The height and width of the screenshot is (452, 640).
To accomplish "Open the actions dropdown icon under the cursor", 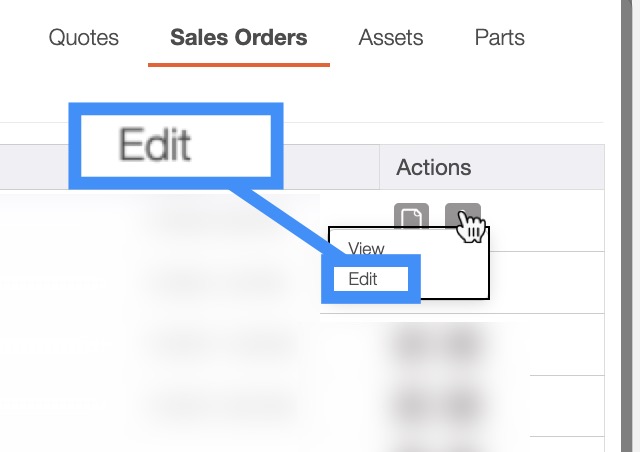I will pyautogui.click(x=462, y=218).
